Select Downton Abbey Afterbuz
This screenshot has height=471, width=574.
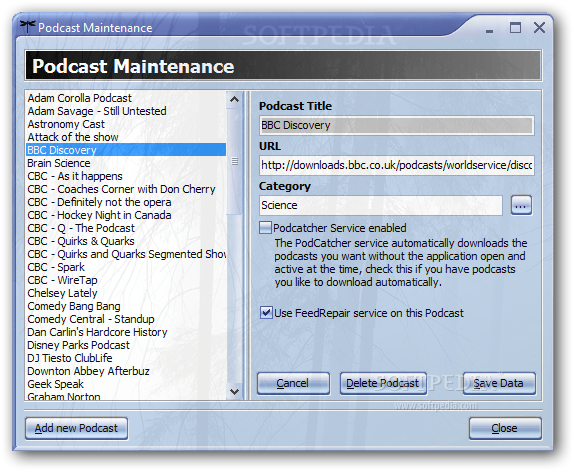(x=126, y=371)
